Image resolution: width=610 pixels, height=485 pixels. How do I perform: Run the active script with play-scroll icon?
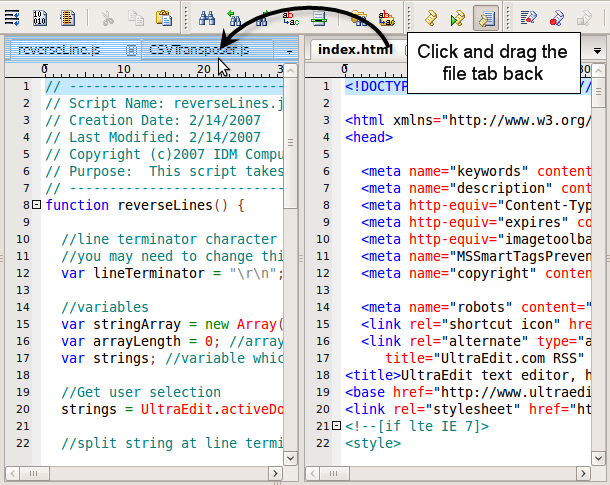[458, 18]
